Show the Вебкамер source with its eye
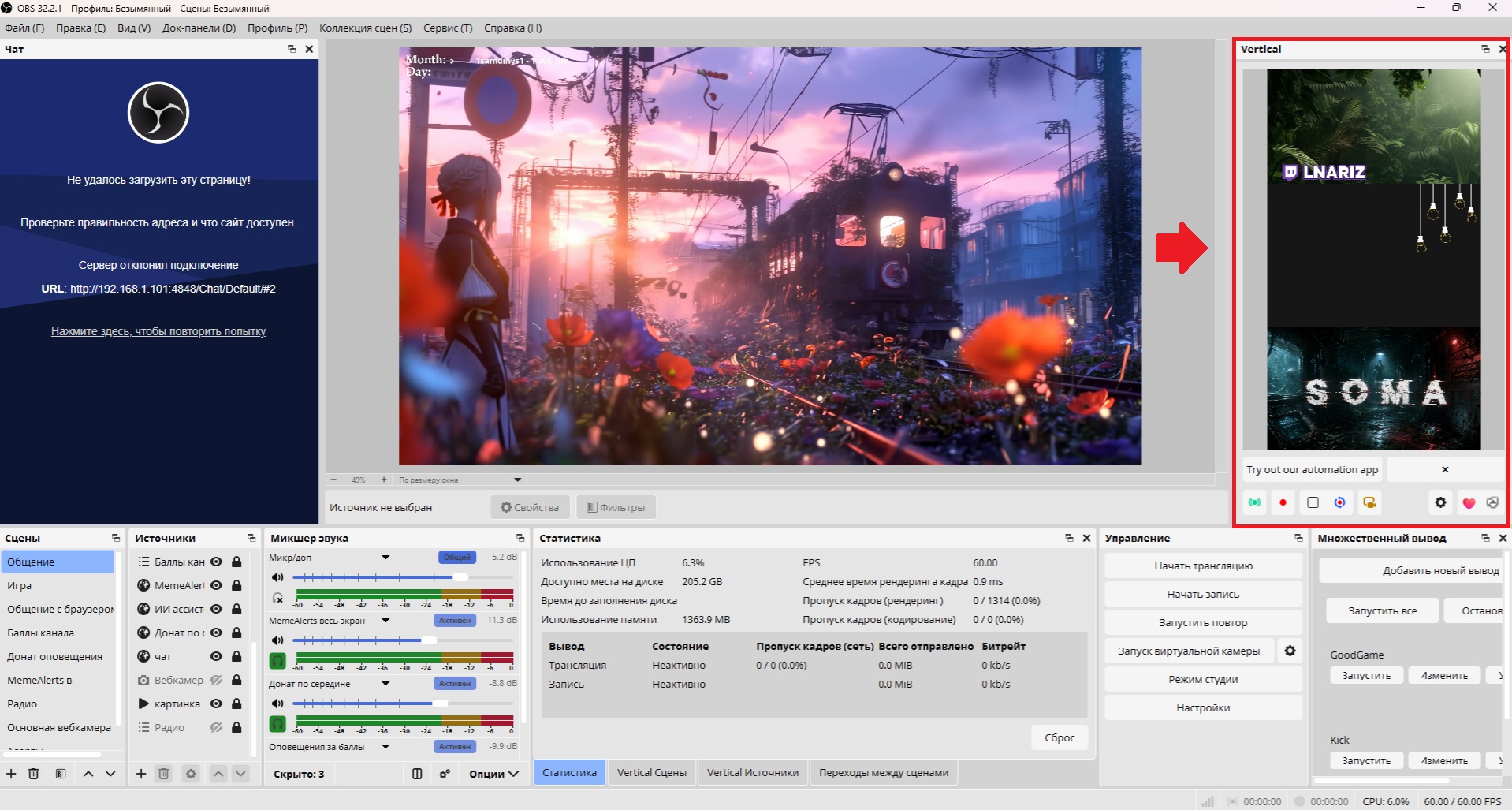 click(216, 680)
